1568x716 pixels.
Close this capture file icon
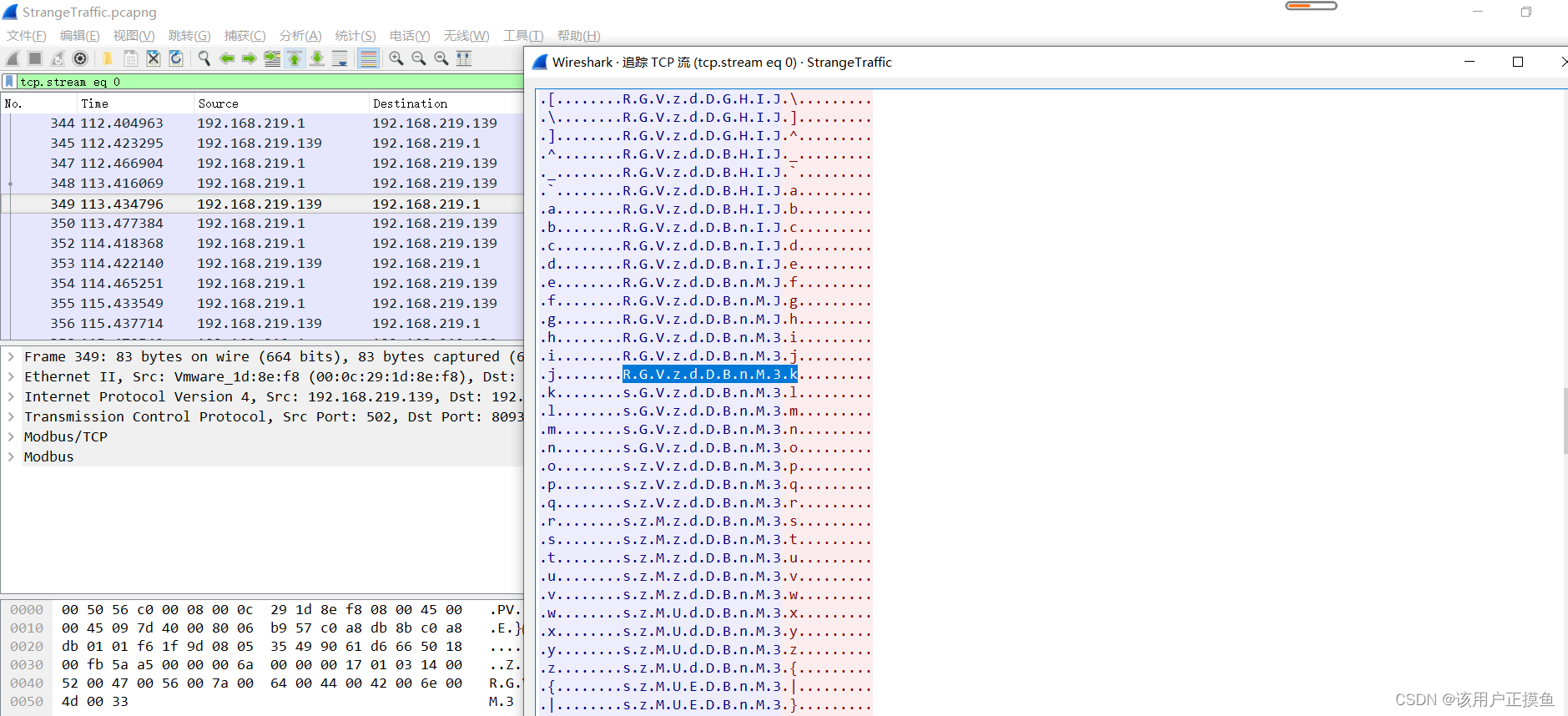pos(154,58)
